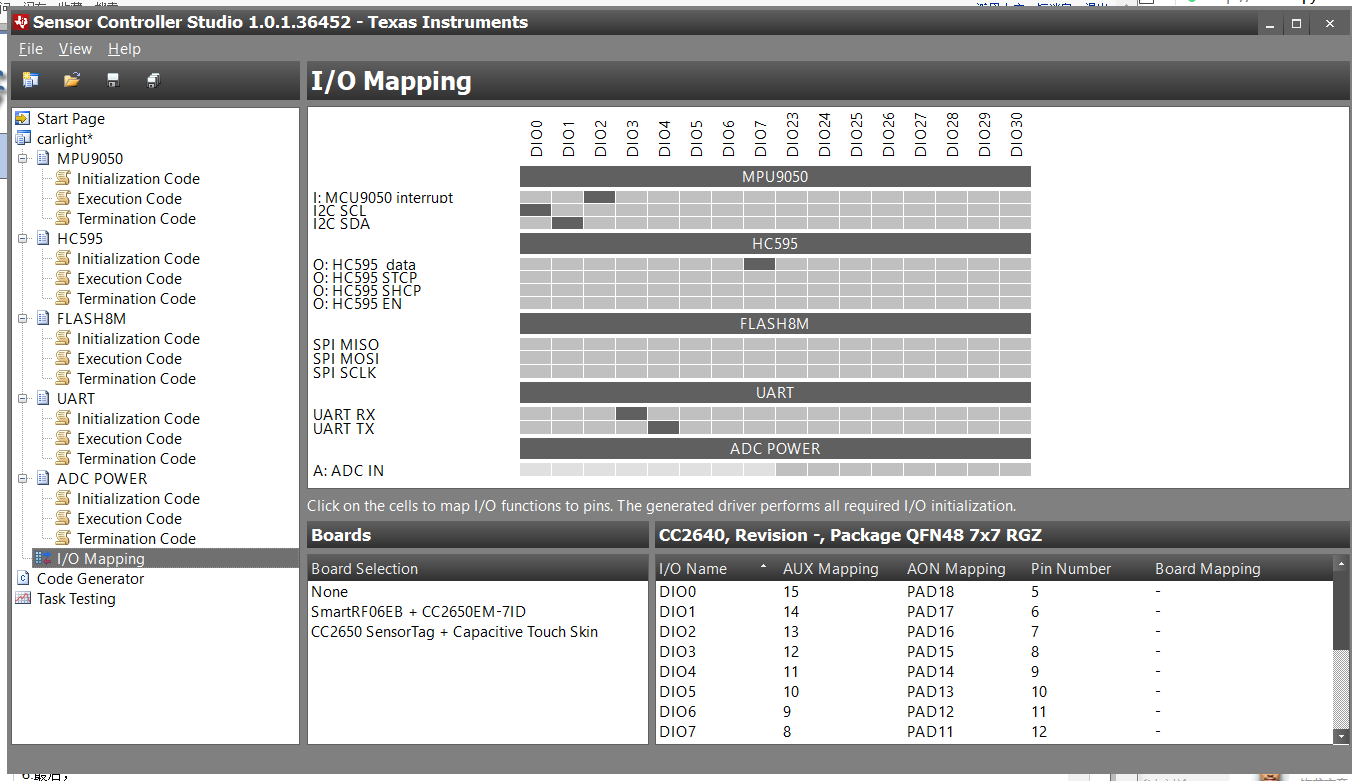Image resolution: width=1352 pixels, height=781 pixels.
Task: Select the DIO0 row in pin table
Action: 995,592
